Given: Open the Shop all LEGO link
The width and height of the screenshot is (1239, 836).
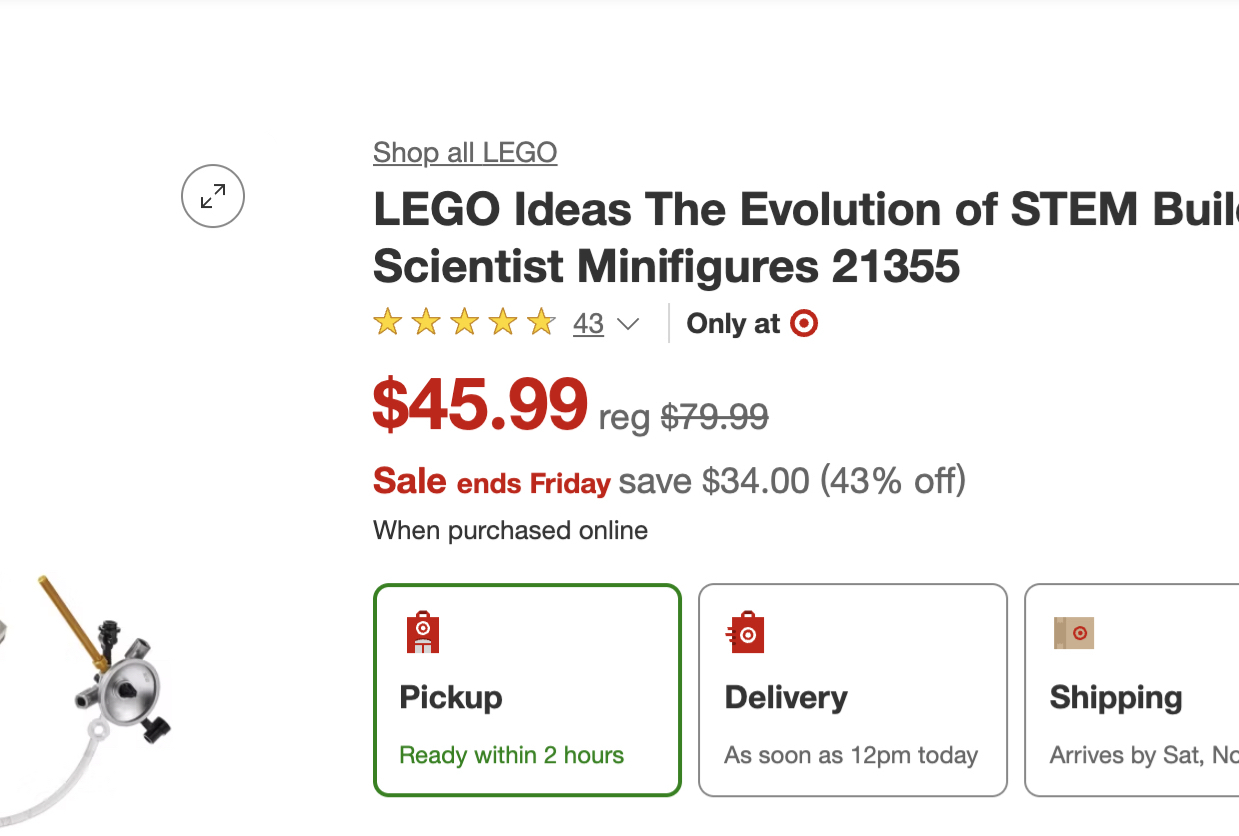Looking at the screenshot, I should [465, 153].
